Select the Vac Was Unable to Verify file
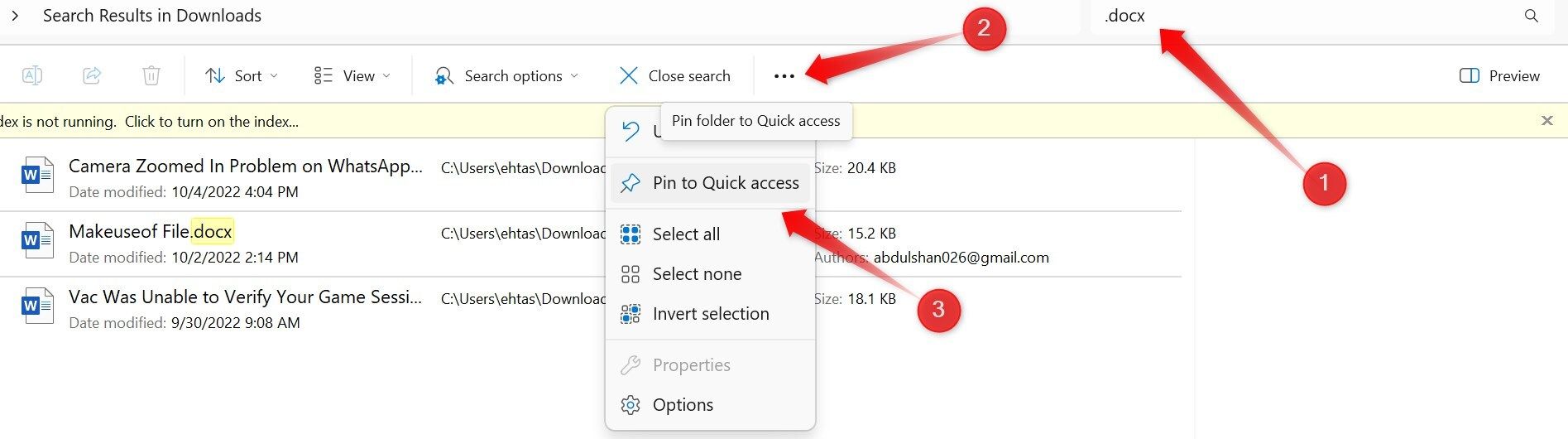 click(x=245, y=298)
